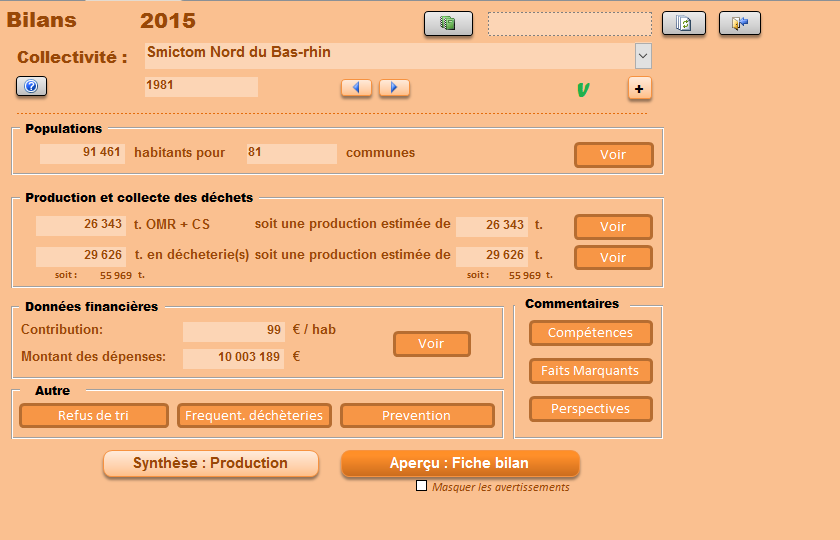Screen dimensions: 840x540
Task: Click Voir button in Populations section
Action: (613, 155)
